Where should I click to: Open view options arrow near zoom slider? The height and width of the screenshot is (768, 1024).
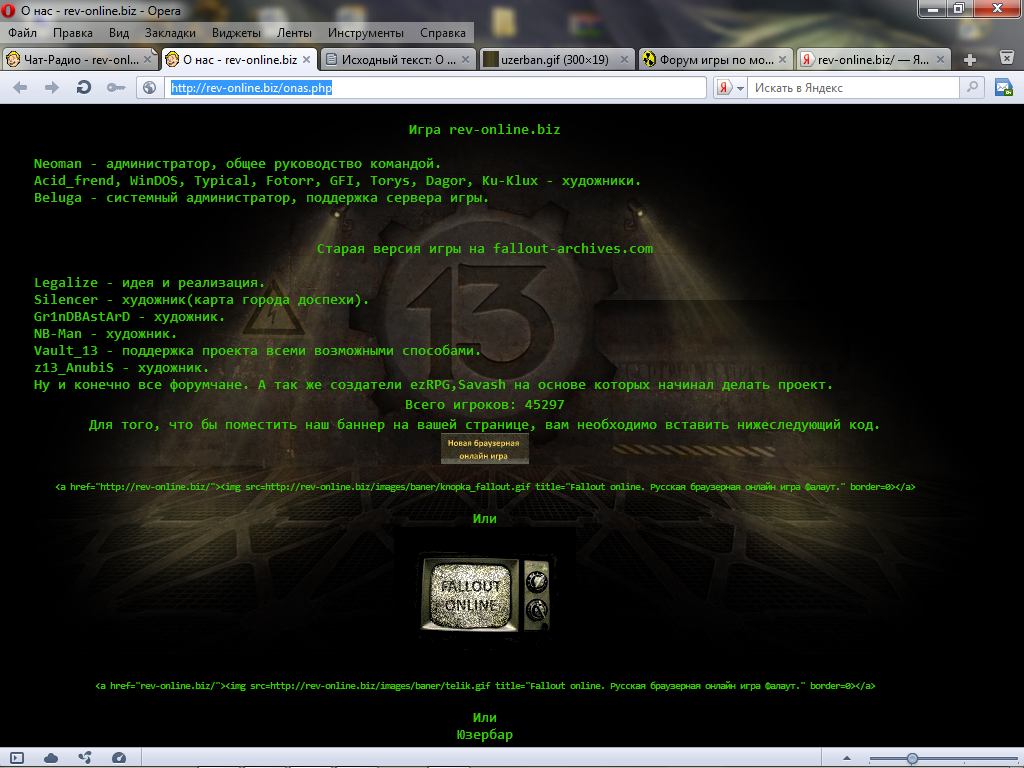[847, 758]
